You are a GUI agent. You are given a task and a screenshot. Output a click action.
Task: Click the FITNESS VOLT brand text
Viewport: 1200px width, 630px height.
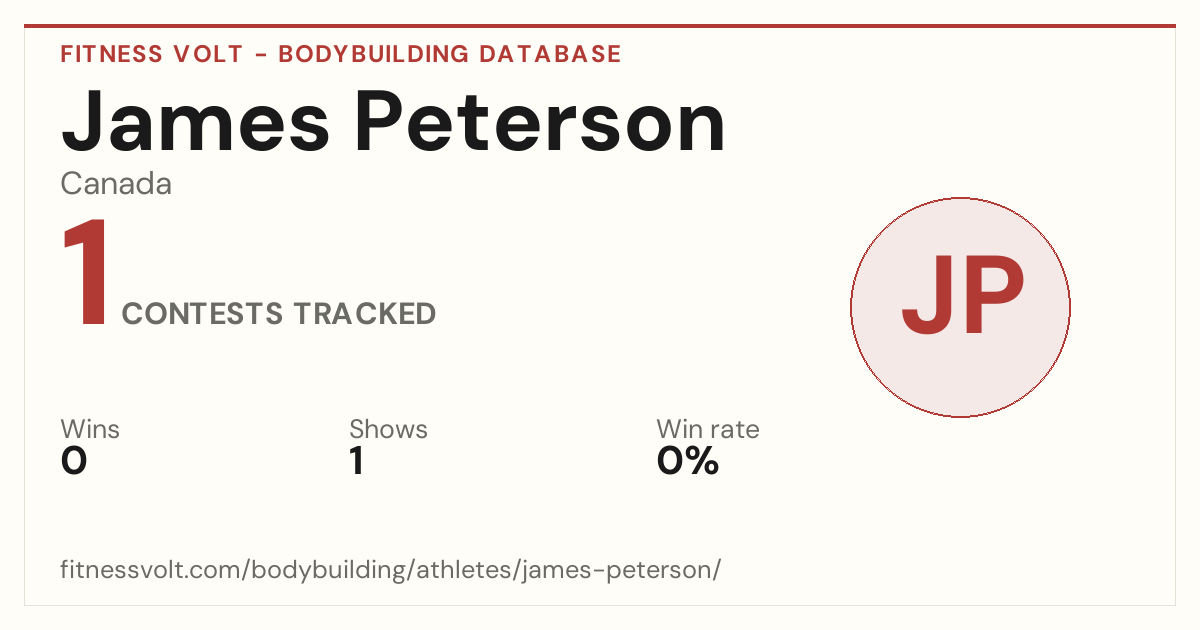tap(152, 54)
